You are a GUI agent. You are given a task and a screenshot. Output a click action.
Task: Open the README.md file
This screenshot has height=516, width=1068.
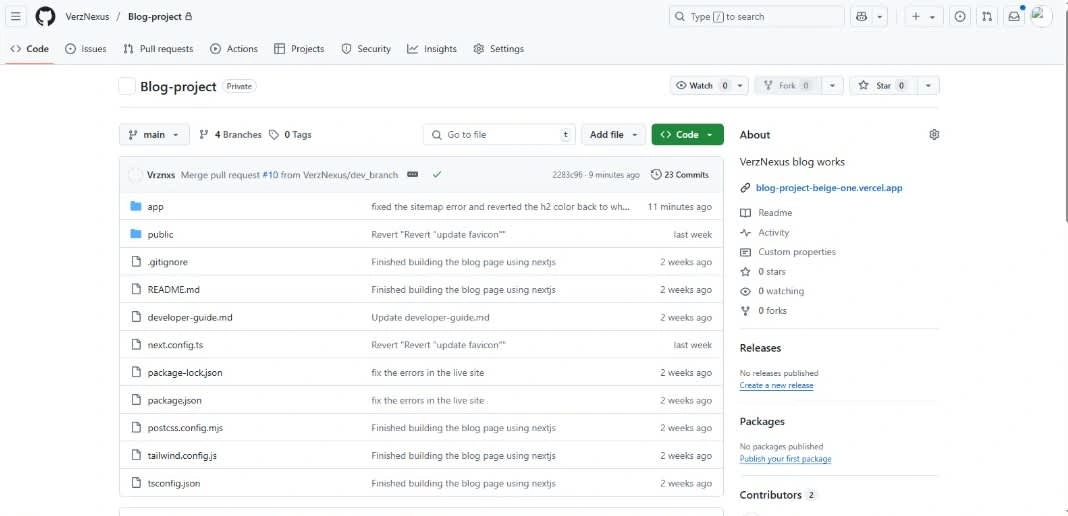[174, 289]
